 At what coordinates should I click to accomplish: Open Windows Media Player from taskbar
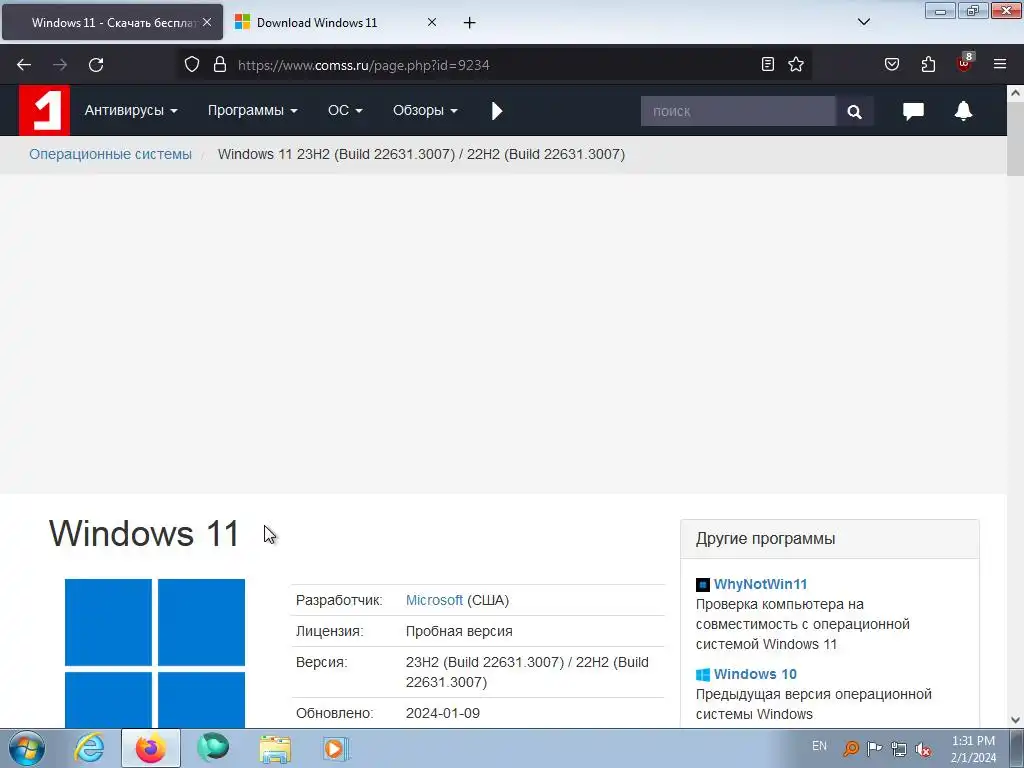[337, 748]
